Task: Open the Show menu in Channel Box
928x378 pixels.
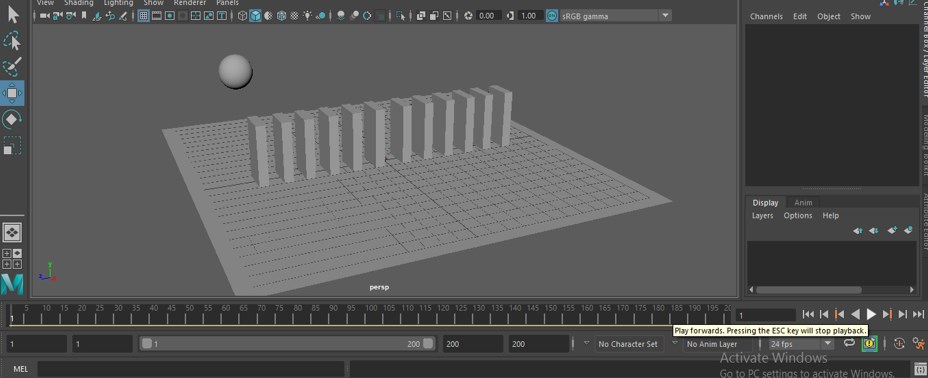Action: pyautogui.click(x=861, y=17)
